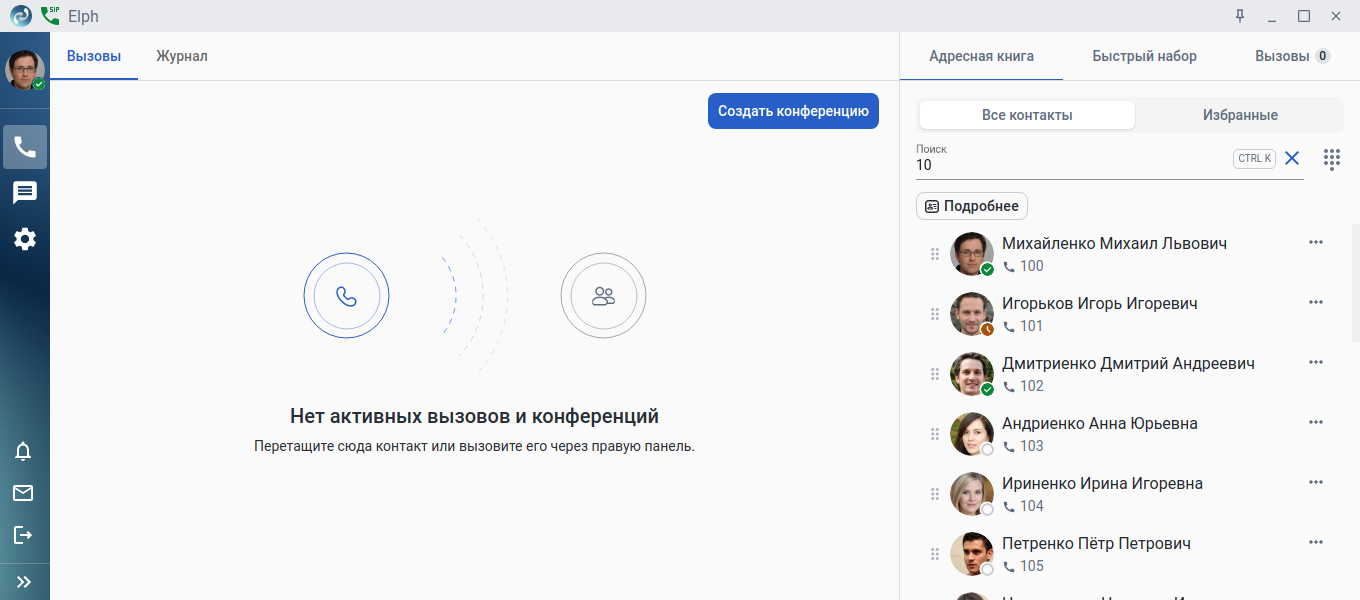This screenshot has height=600, width=1360.
Task: Select the Все контакты filter
Action: tap(1027, 115)
